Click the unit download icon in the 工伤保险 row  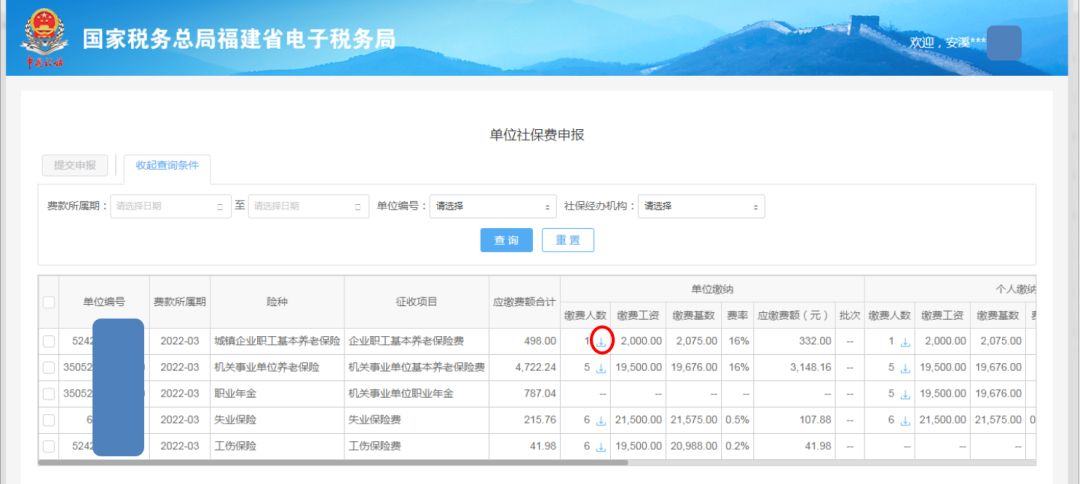(x=601, y=447)
